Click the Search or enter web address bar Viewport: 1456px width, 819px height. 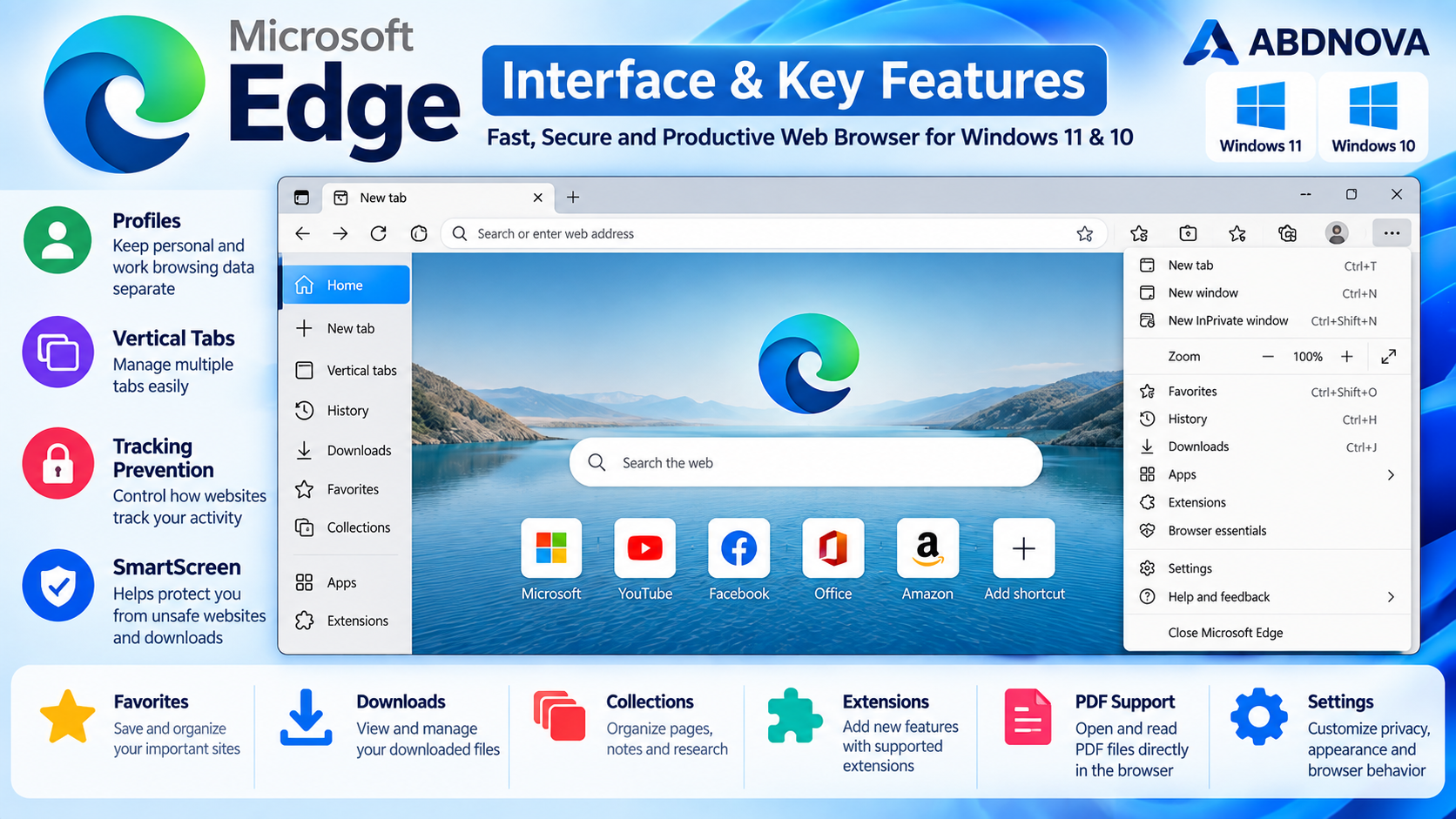click(x=775, y=233)
